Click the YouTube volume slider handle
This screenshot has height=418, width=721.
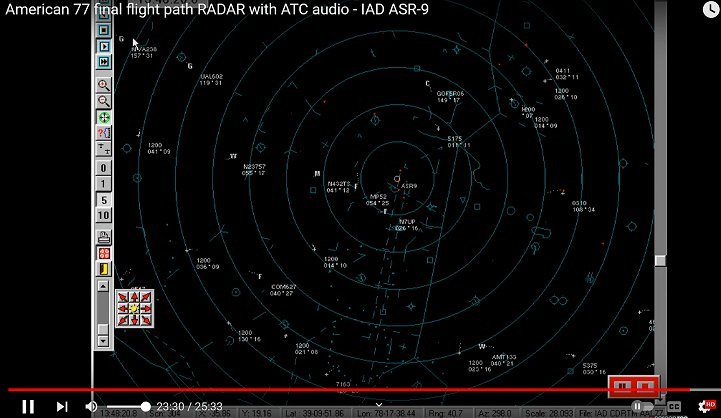(145, 407)
